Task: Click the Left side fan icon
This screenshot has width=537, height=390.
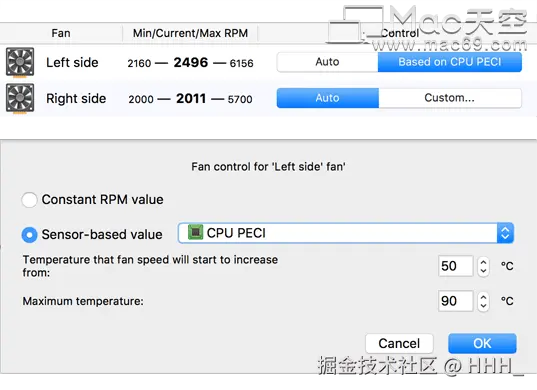Action: (20, 62)
